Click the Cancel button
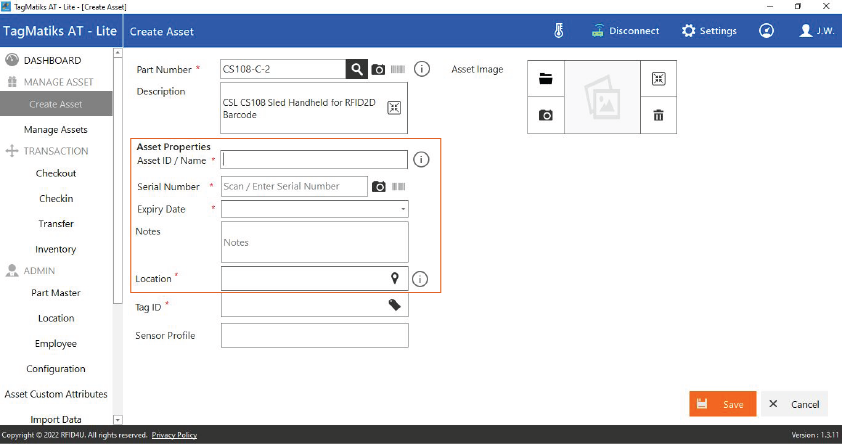The image size is (842, 444). (x=794, y=404)
